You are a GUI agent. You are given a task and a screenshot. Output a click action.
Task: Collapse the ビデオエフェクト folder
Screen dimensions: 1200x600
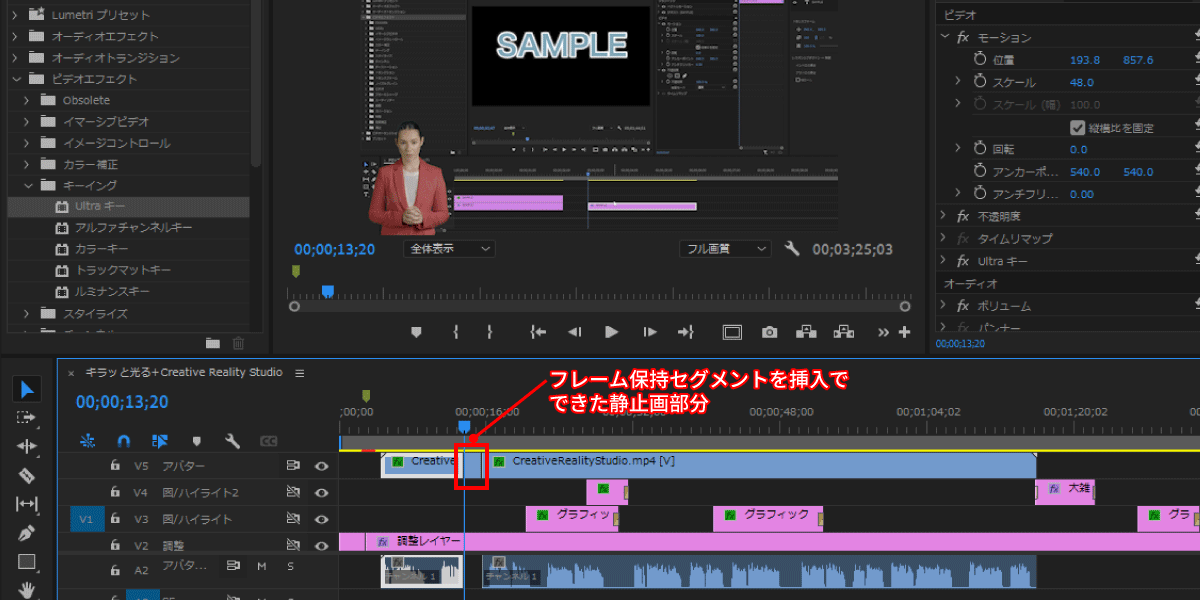[17, 79]
